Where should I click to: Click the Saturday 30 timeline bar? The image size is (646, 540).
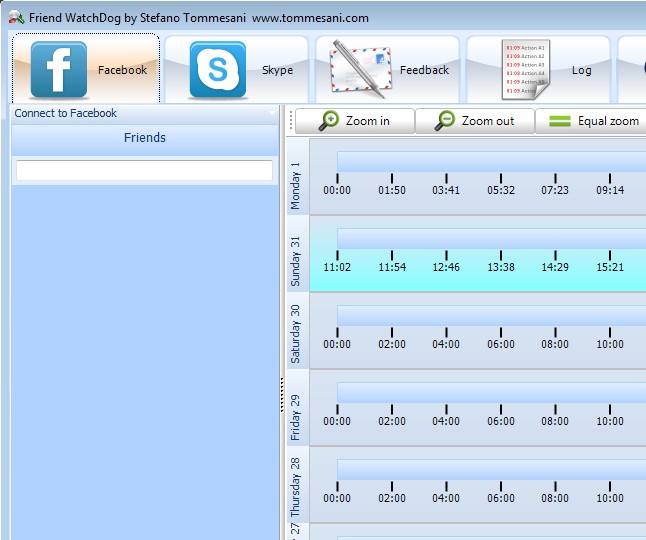tap(492, 316)
